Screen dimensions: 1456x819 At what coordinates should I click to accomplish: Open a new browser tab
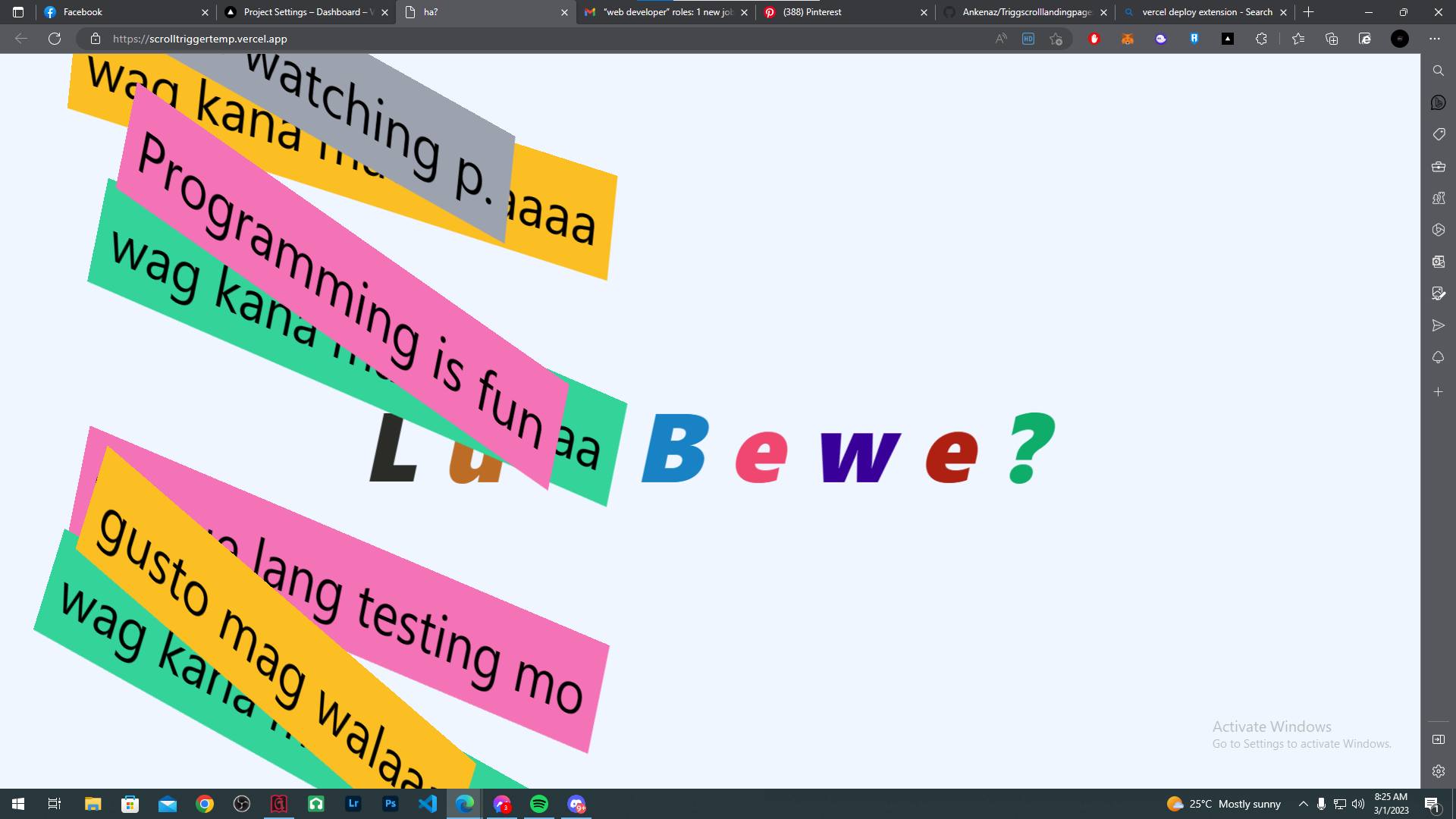pos(1308,12)
